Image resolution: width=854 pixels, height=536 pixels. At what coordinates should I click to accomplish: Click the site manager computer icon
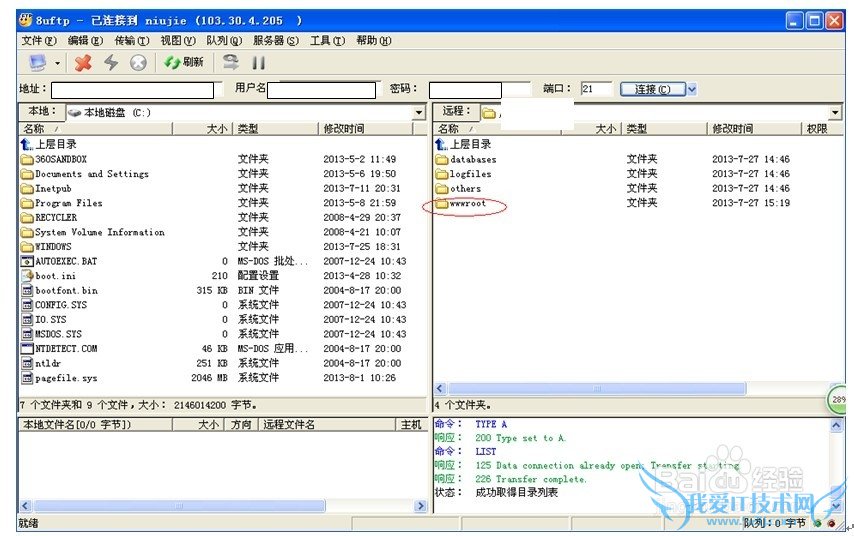click(x=37, y=63)
